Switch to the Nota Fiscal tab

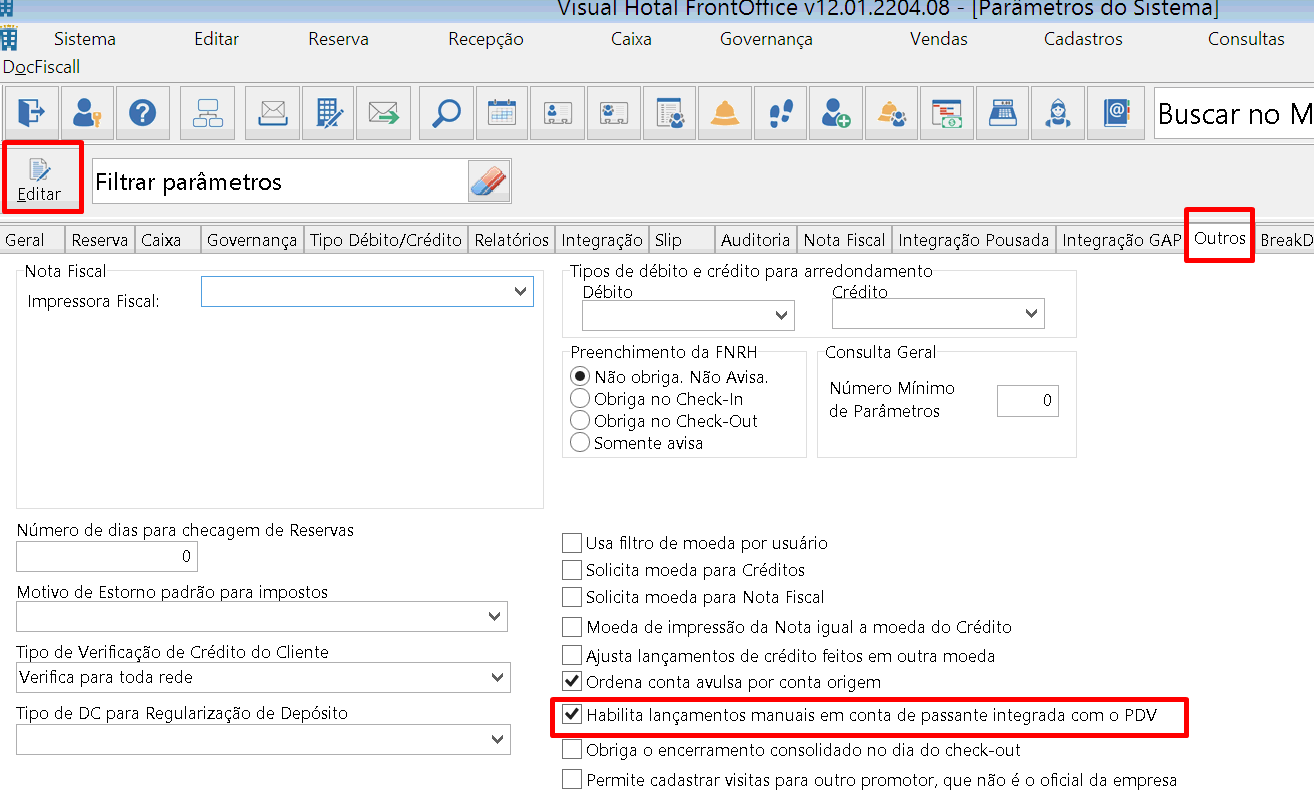click(845, 240)
